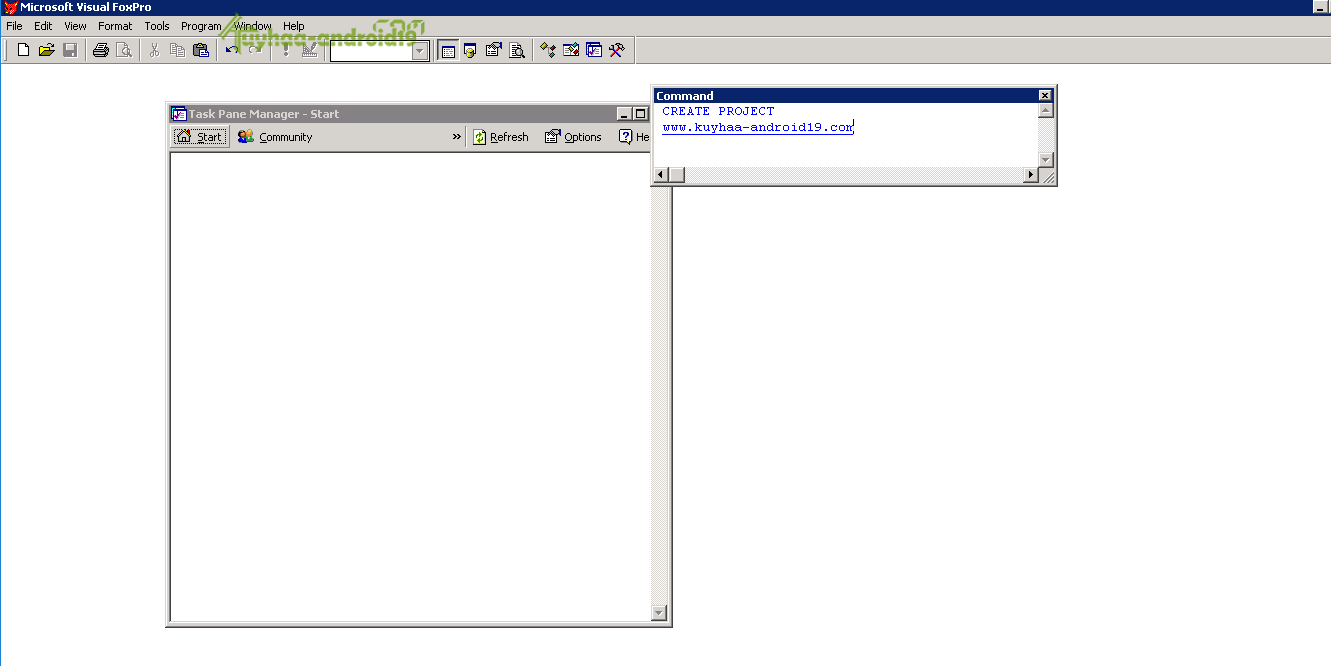Click the Cut scissors icon
Viewport: 1331px width, 666px height.
(154, 50)
